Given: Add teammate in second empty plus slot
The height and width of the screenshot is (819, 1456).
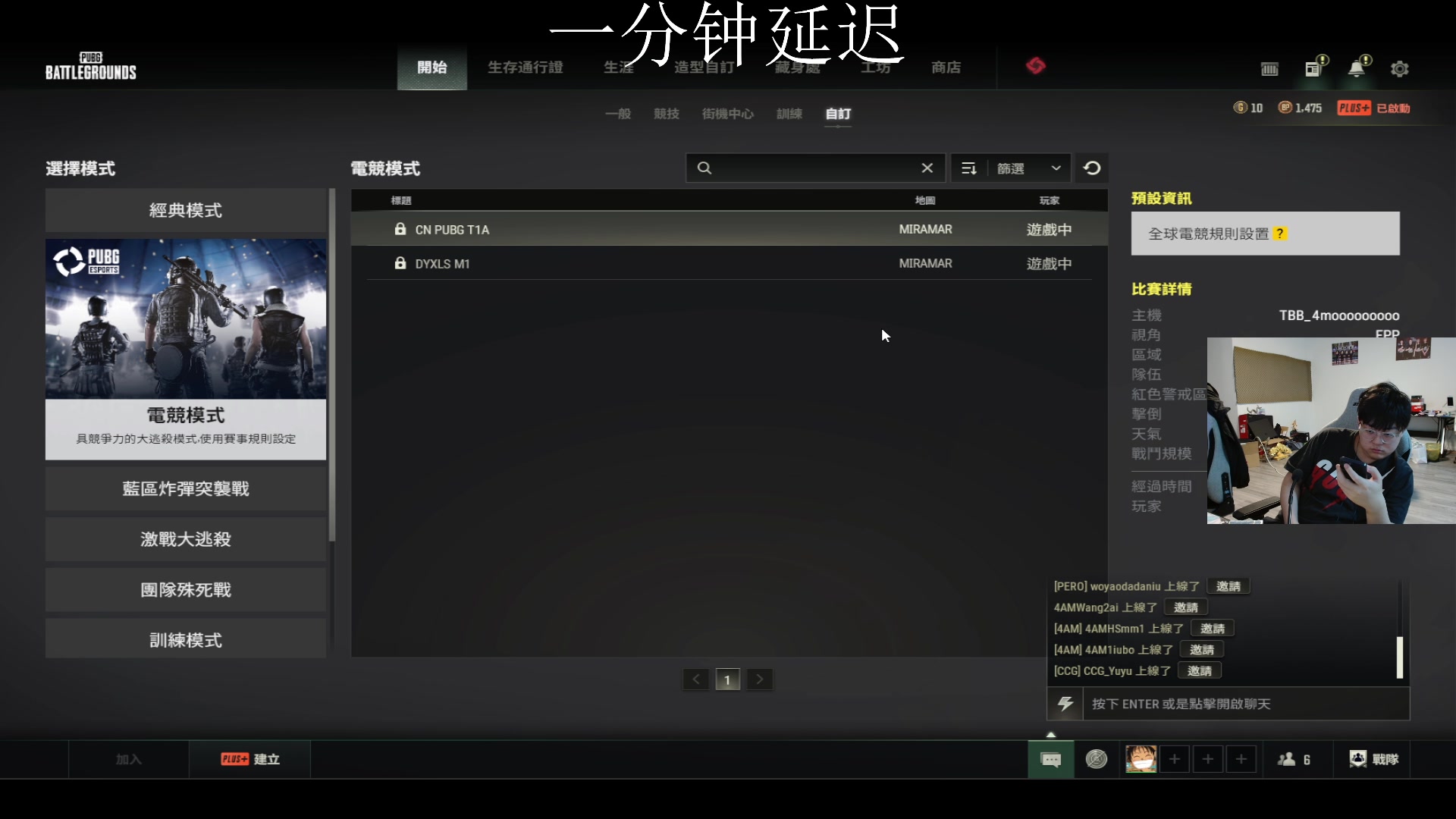Looking at the screenshot, I should point(1208,759).
